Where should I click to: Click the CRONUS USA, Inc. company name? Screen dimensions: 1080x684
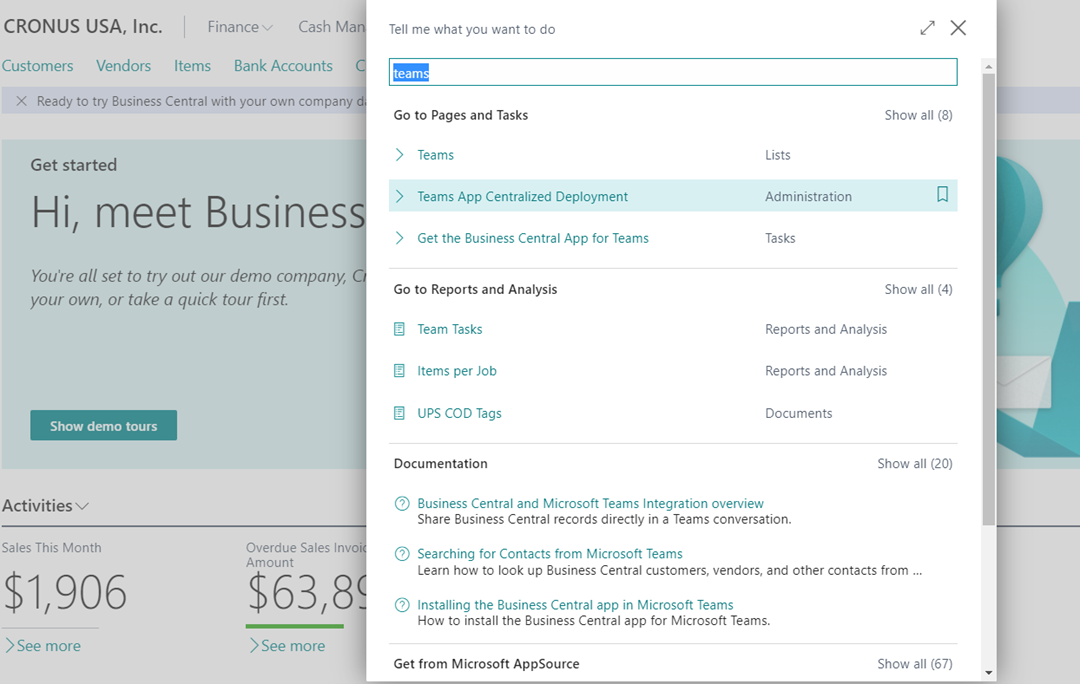[x=83, y=26]
